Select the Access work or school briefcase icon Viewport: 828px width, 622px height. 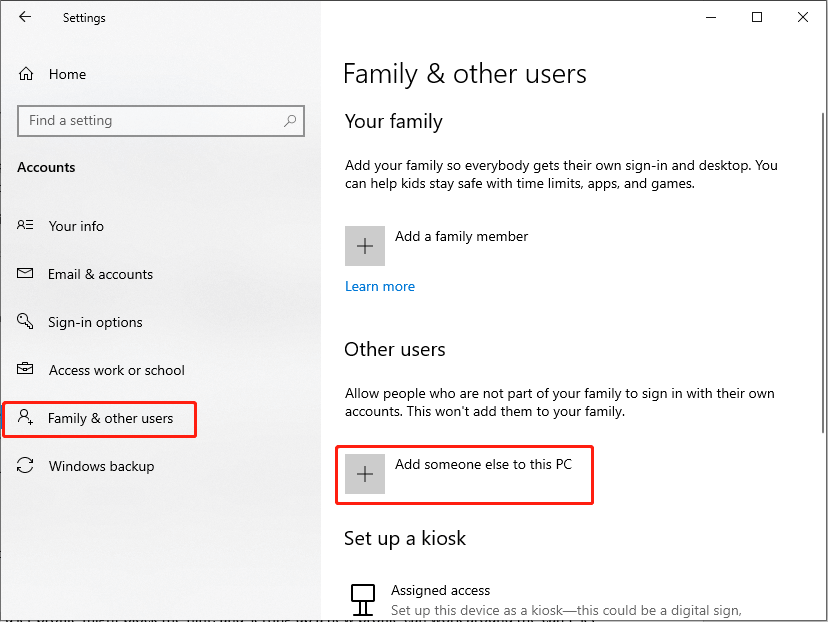[x=25, y=370]
